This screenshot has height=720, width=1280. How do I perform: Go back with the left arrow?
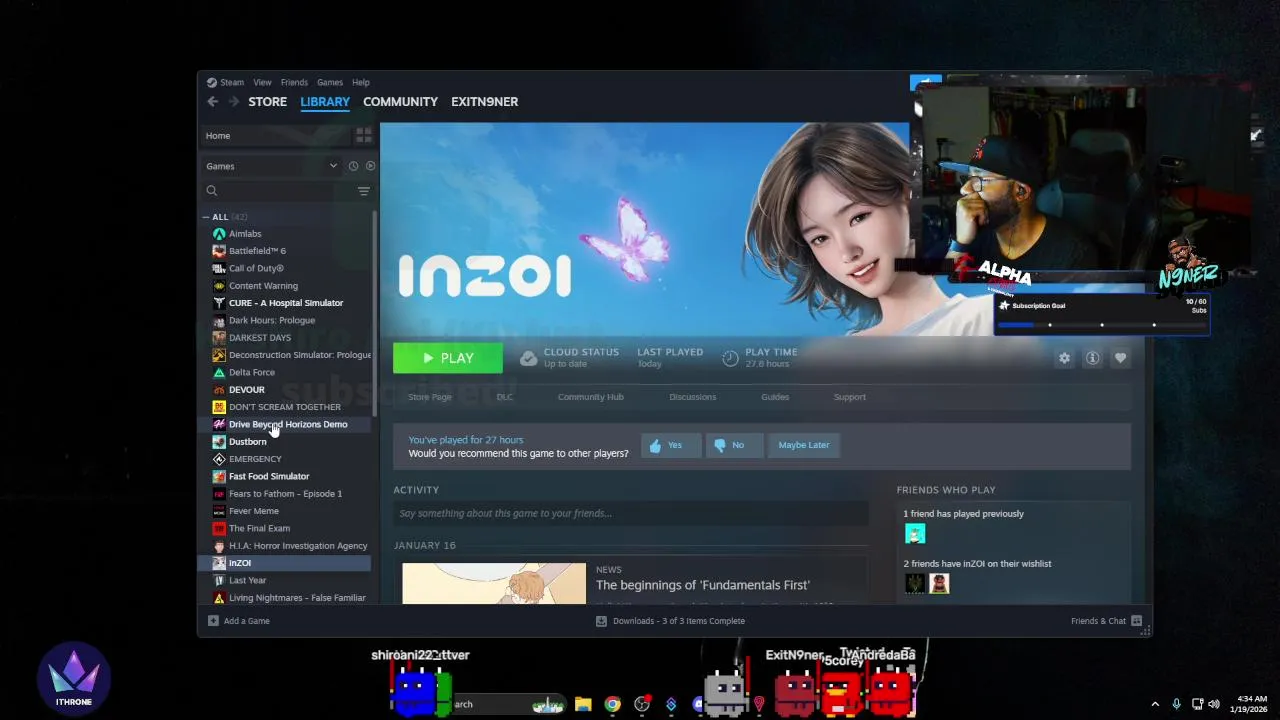pyautogui.click(x=213, y=101)
